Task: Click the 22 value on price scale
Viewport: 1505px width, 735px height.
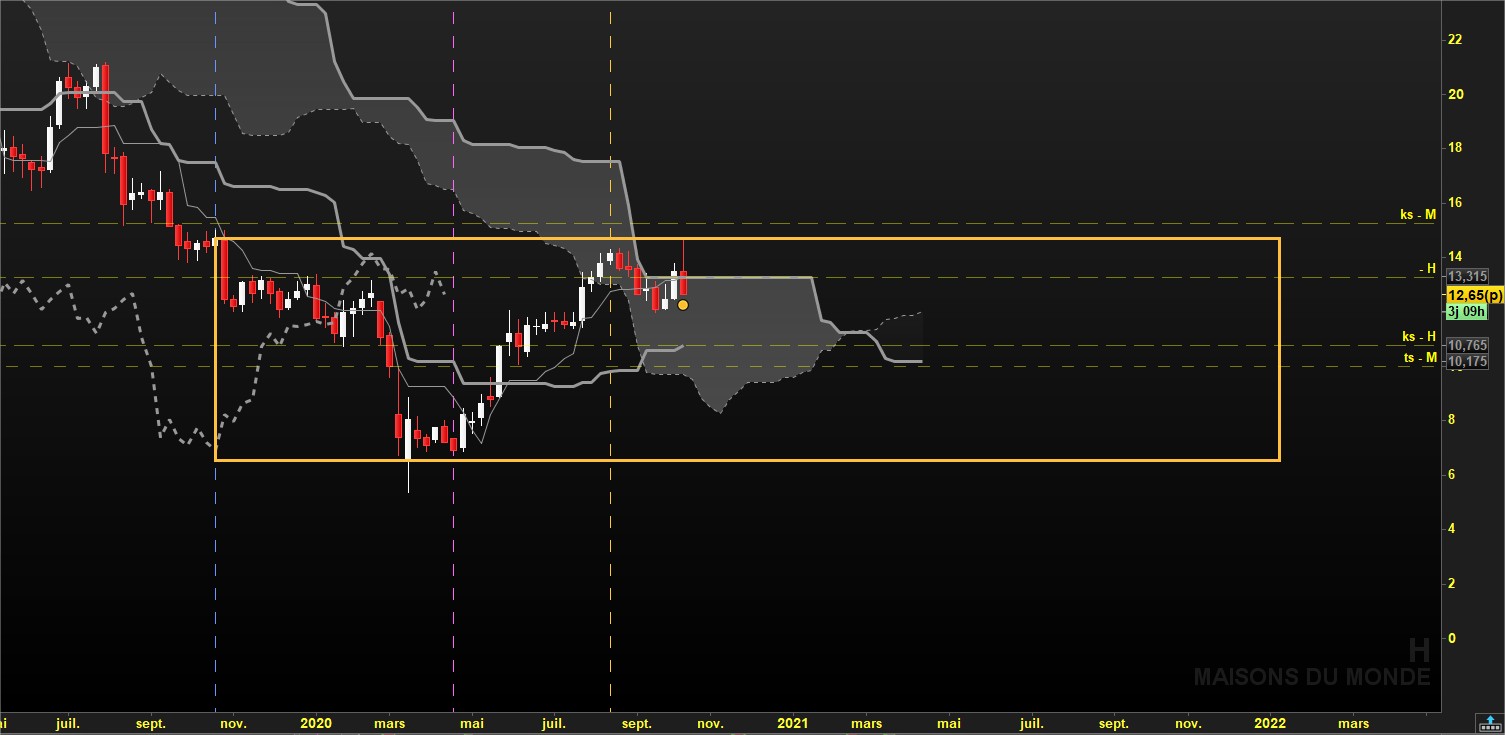Action: (1455, 39)
